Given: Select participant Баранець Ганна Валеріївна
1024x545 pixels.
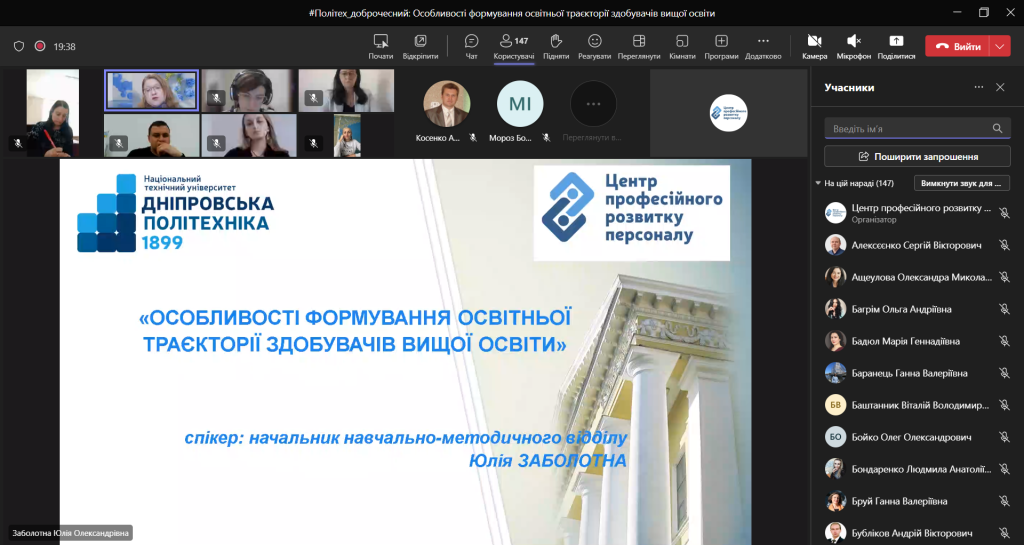Looking at the screenshot, I should [x=917, y=373].
